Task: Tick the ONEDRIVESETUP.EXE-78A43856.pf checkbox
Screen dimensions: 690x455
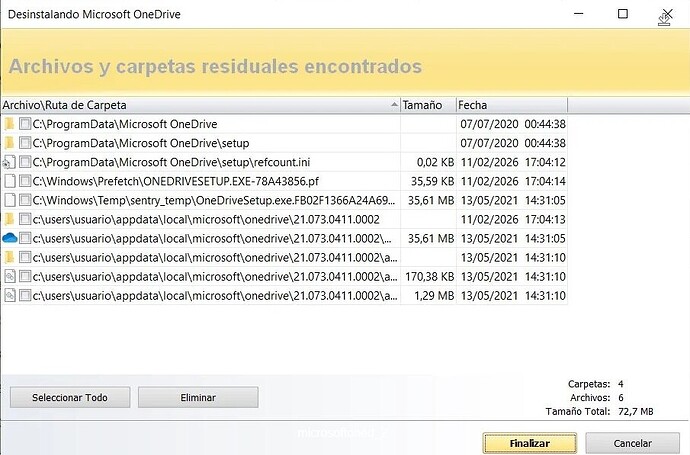Action: click(x=25, y=181)
